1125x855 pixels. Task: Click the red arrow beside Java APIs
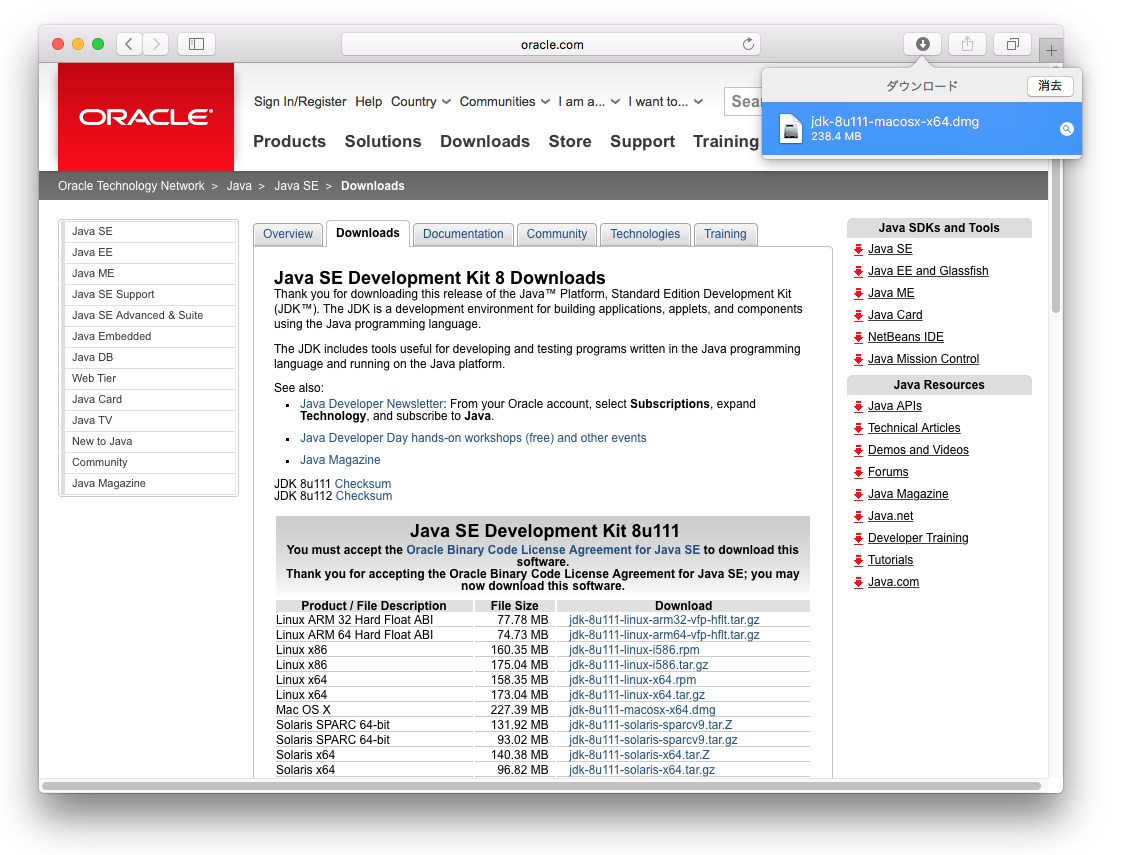coord(858,407)
